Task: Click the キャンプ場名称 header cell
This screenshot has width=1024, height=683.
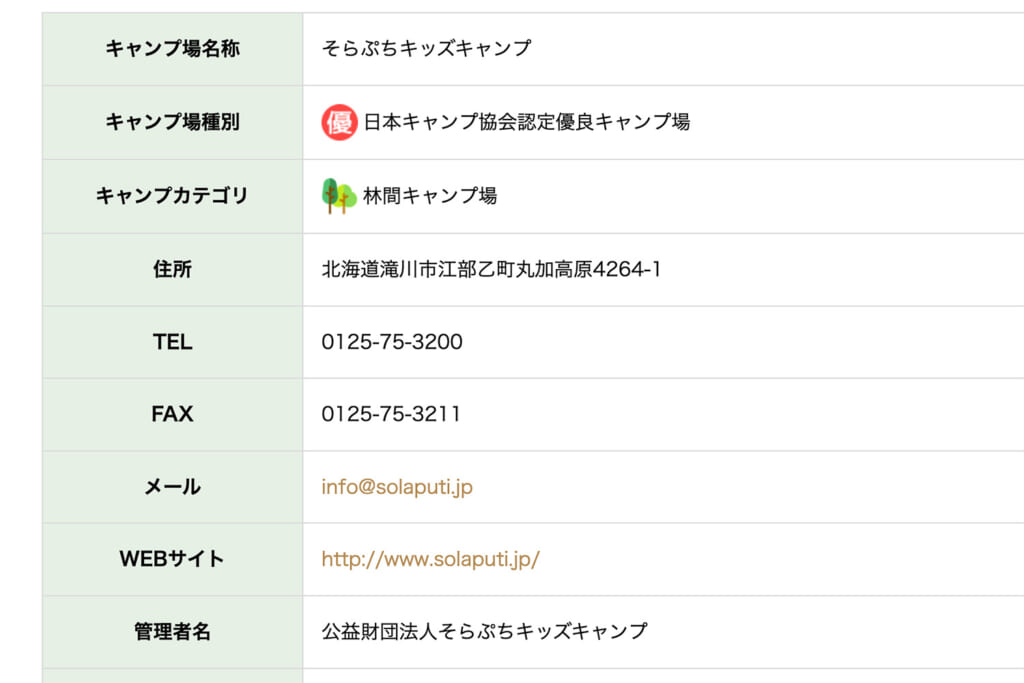Action: (x=173, y=49)
